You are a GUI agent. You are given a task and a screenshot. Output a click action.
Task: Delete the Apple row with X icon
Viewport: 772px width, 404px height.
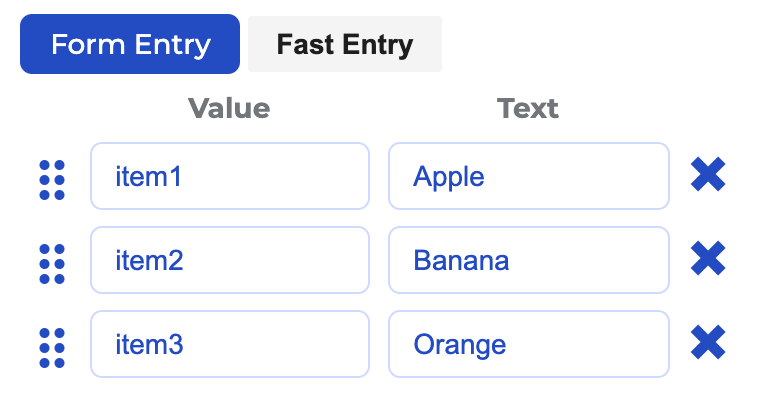(708, 177)
